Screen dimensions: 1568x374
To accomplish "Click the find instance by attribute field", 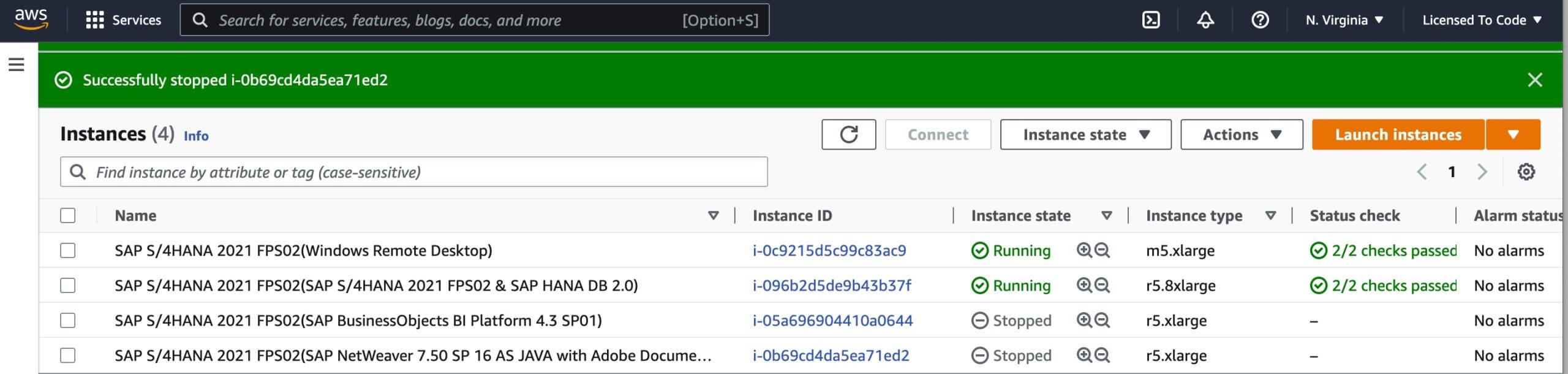I will [x=413, y=172].
